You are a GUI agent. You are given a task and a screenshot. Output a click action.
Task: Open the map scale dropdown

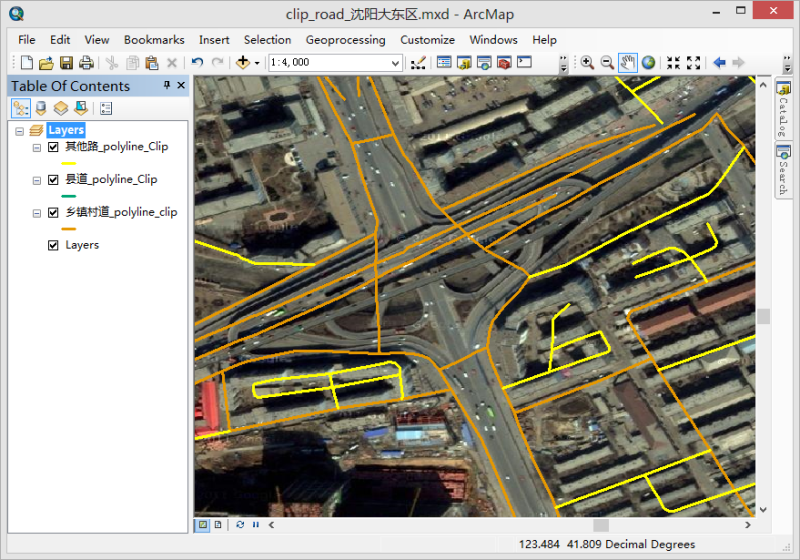tap(395, 63)
